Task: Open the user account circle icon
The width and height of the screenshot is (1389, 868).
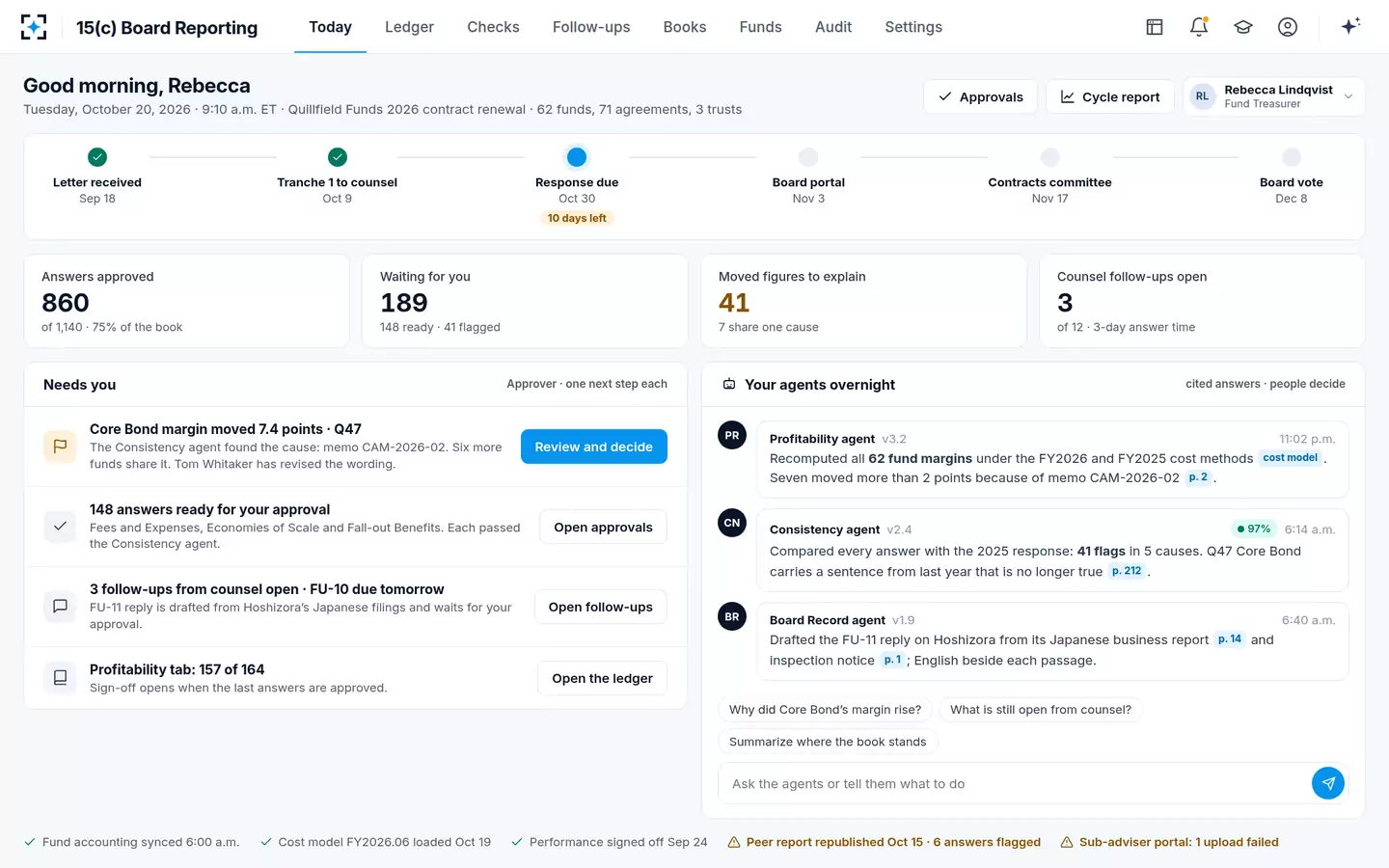Action: (1288, 27)
